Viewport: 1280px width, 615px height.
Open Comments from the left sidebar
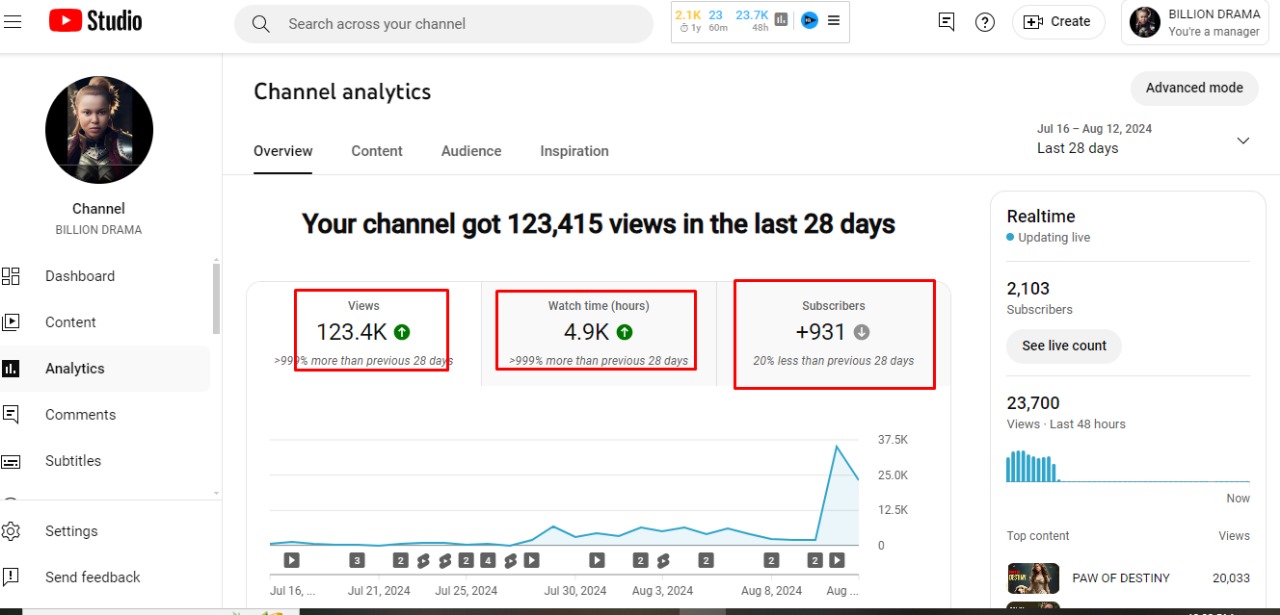[80, 414]
